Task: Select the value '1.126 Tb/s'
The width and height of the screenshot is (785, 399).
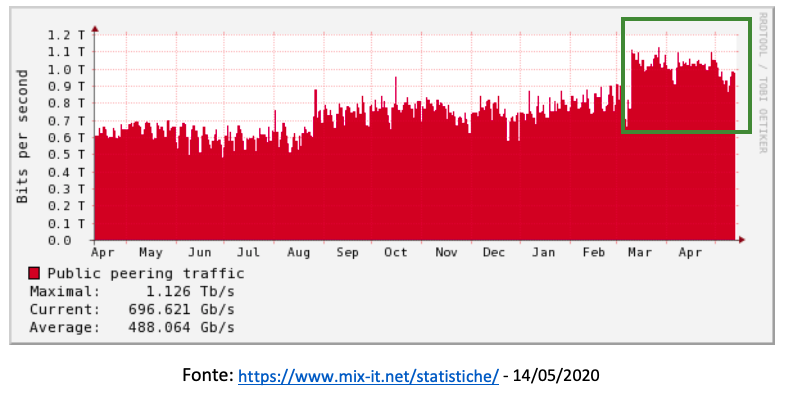Action: click(190, 291)
